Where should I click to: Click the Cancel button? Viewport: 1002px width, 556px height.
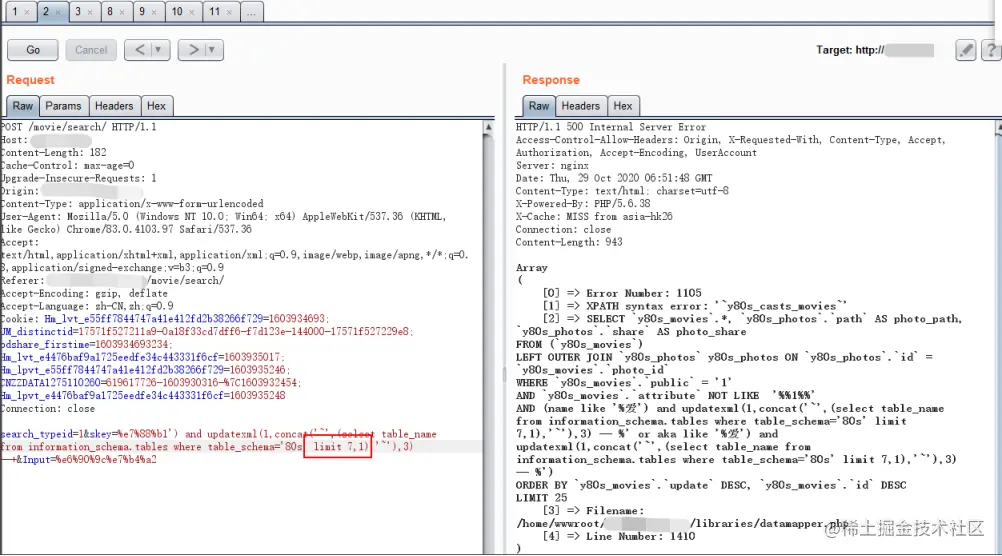coord(91,50)
